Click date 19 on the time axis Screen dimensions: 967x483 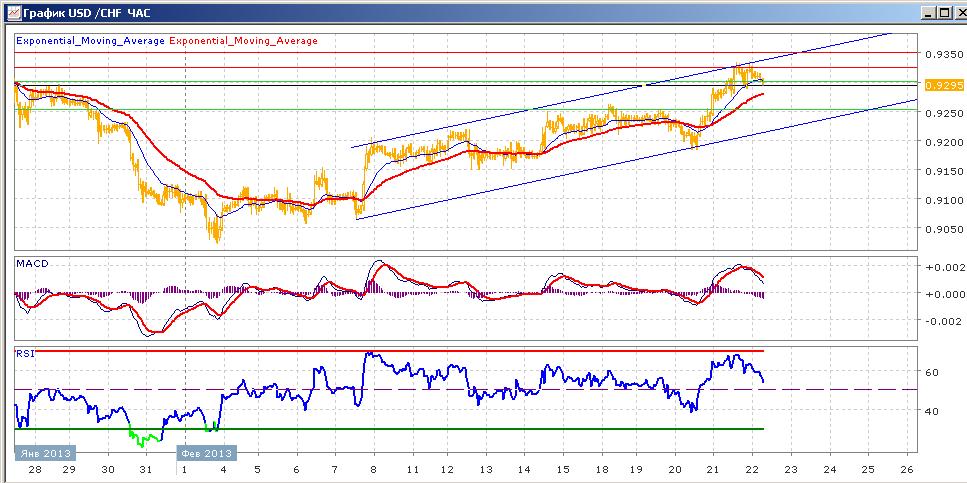point(638,468)
